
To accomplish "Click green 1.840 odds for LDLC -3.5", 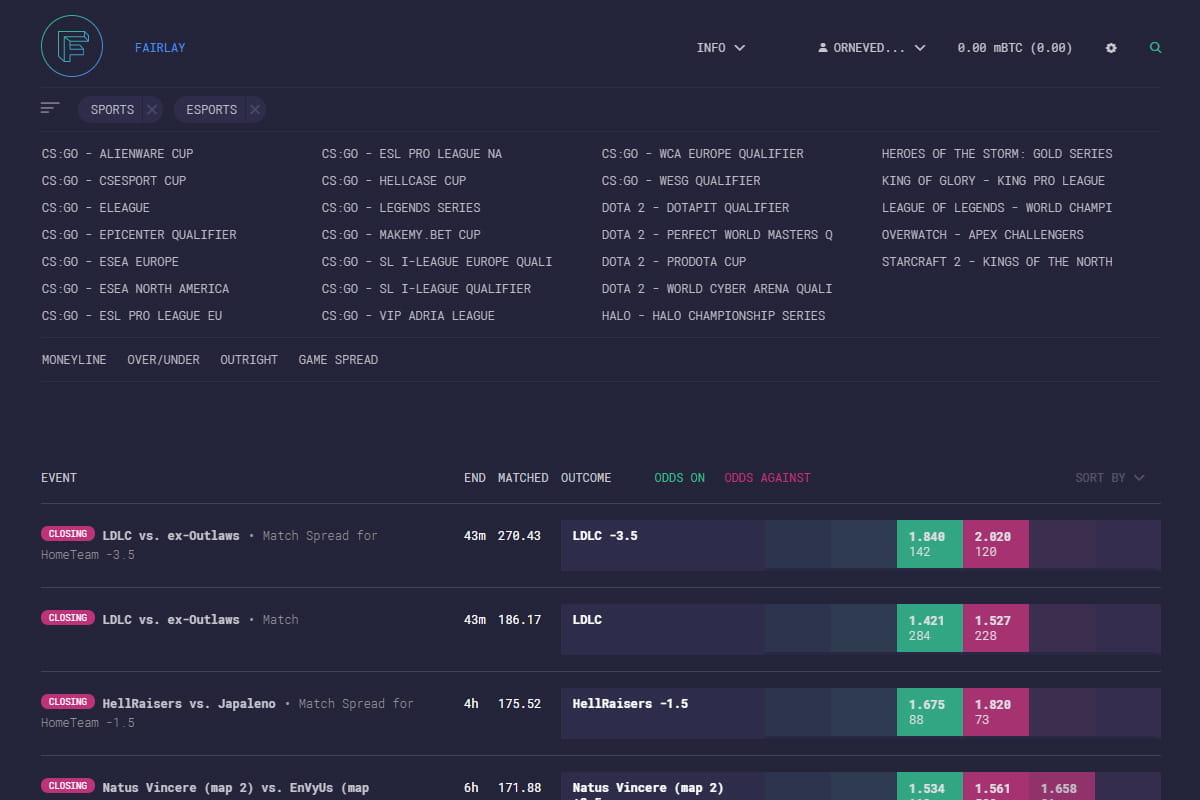I will [930, 545].
